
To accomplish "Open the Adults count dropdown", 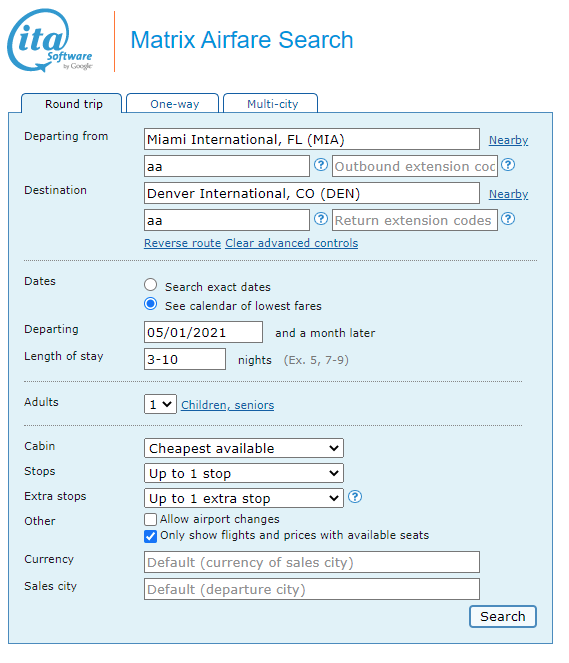I will pos(160,404).
